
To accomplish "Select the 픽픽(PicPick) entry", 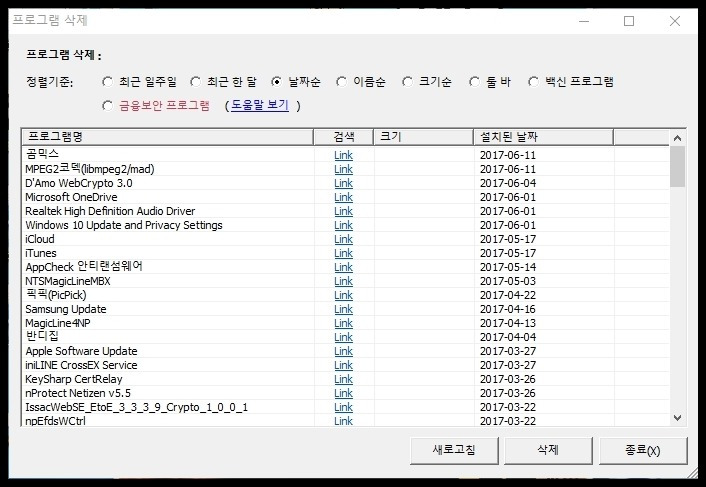I will [x=55, y=295].
